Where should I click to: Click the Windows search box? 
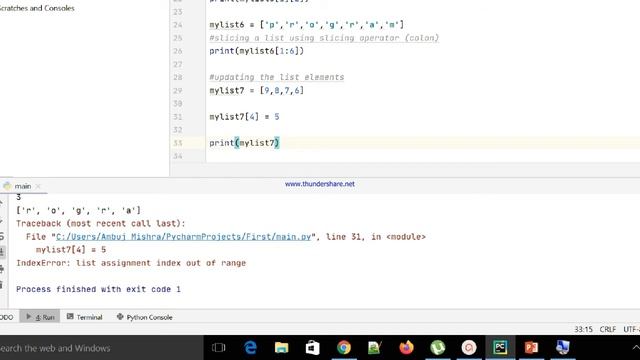tap(101, 348)
